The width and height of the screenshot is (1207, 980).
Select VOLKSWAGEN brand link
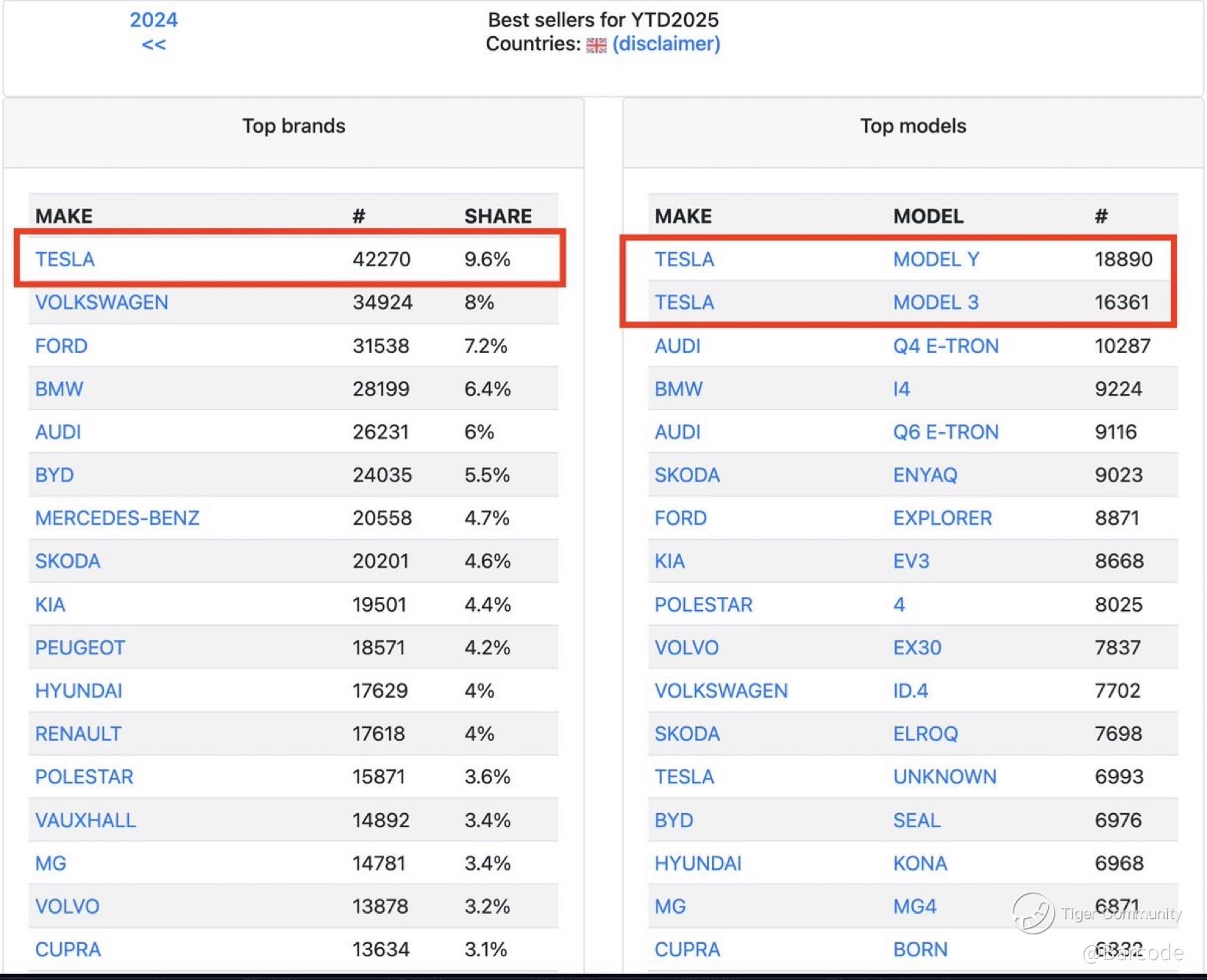(x=102, y=302)
